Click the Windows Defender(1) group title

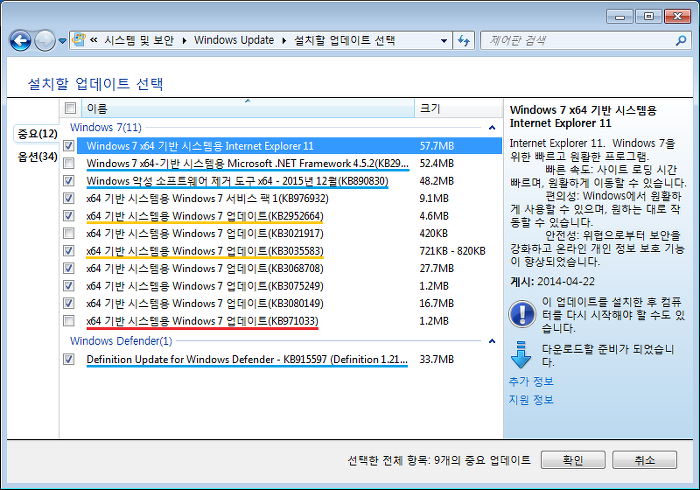[x=121, y=341]
